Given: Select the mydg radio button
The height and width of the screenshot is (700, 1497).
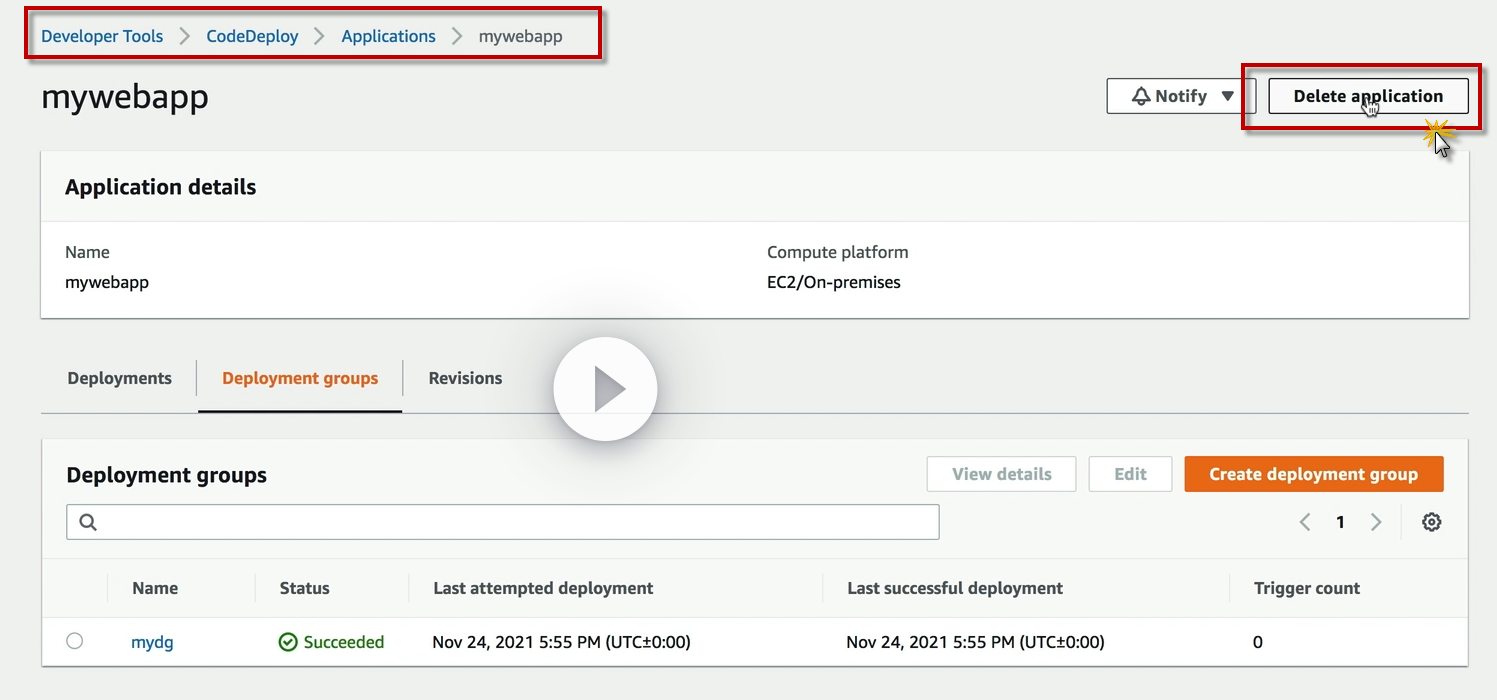Looking at the screenshot, I should tap(75, 641).
